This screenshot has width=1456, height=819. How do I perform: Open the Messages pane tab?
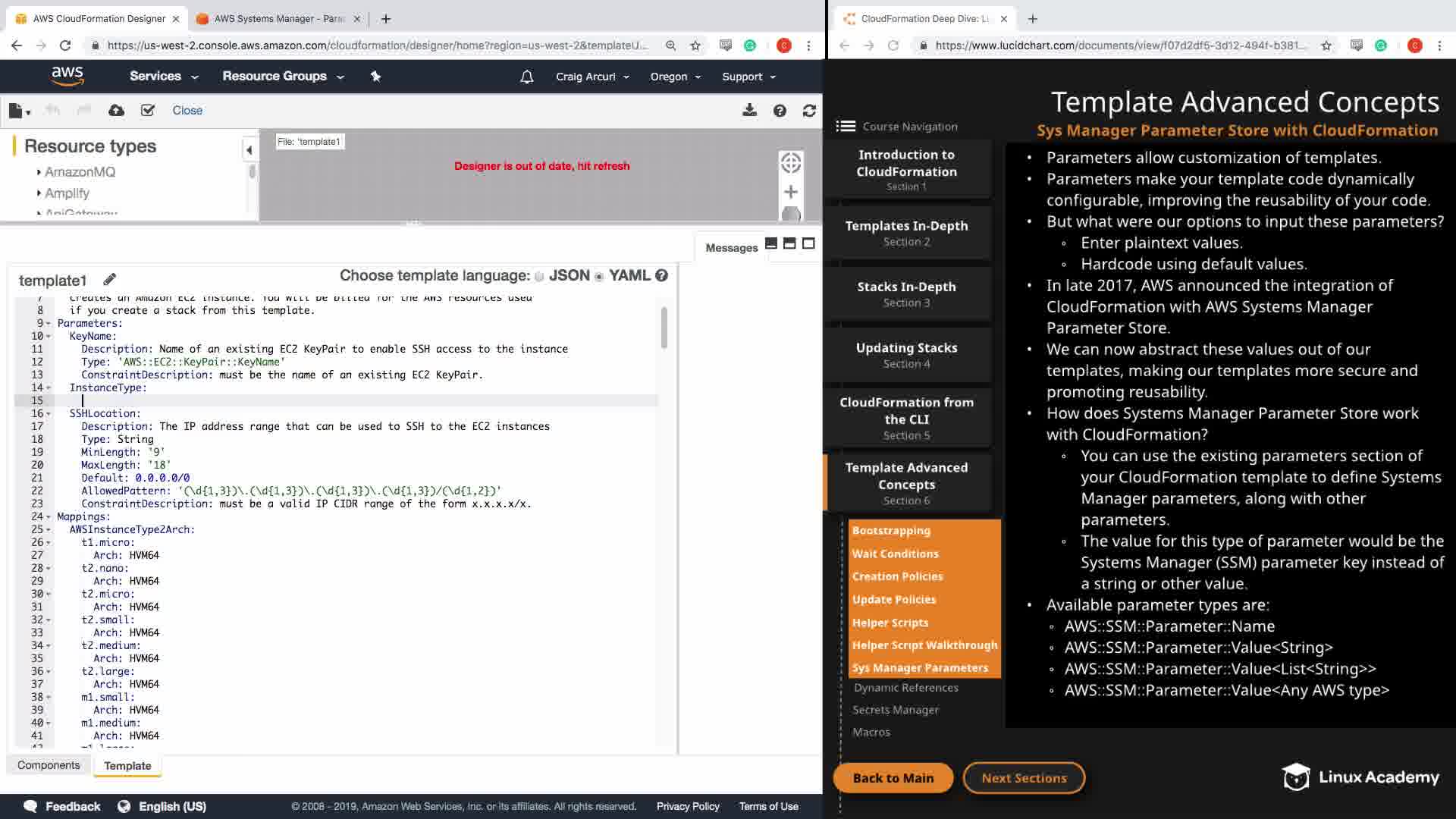click(x=731, y=248)
